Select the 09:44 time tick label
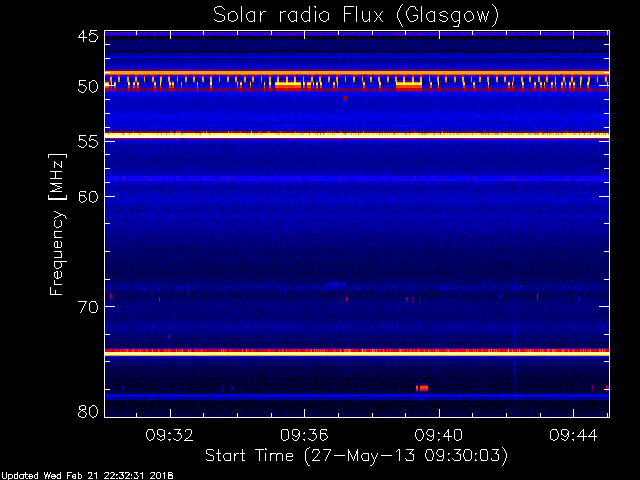The width and height of the screenshot is (640, 480). coord(573,435)
